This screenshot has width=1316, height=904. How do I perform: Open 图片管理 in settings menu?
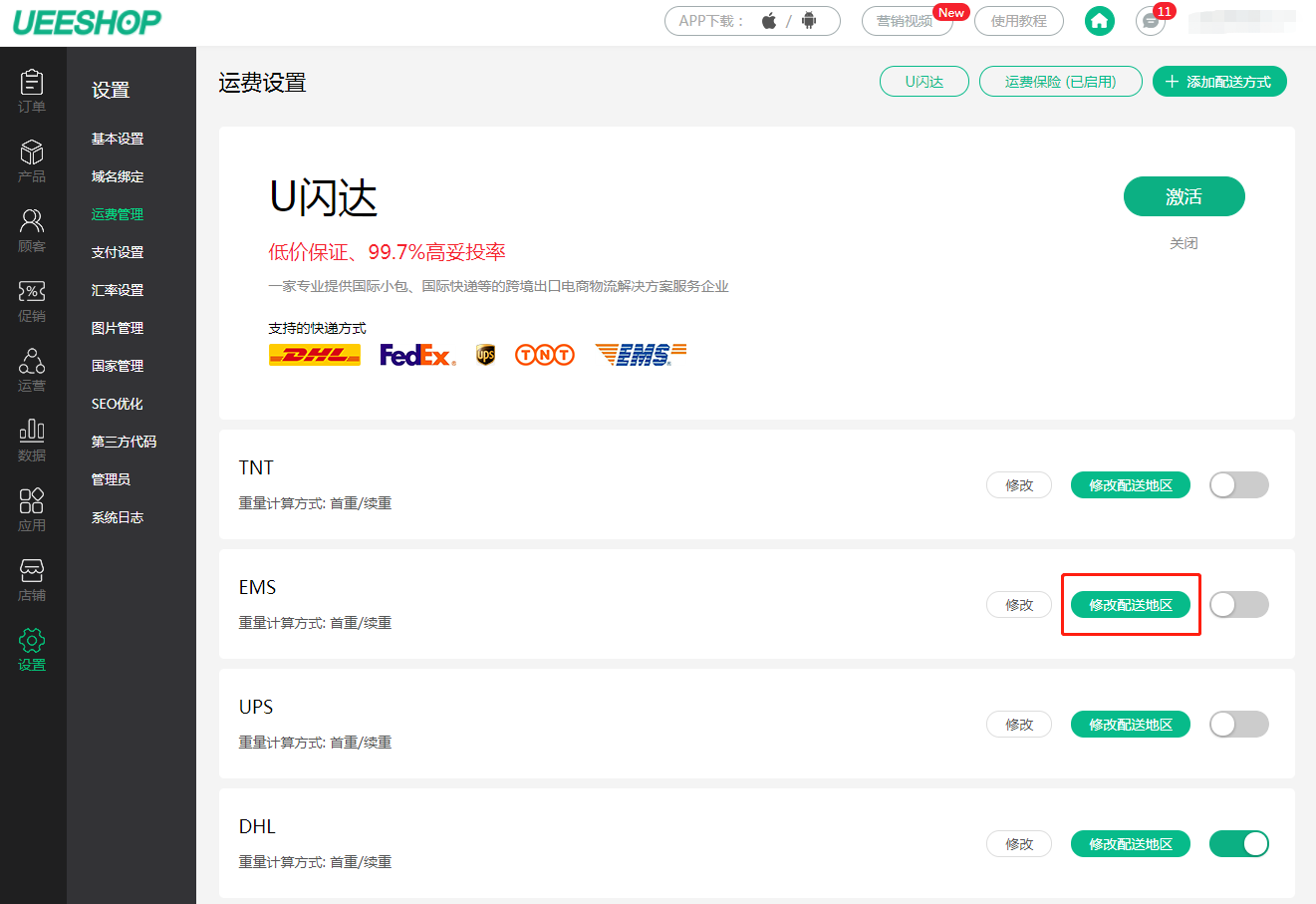point(118,328)
